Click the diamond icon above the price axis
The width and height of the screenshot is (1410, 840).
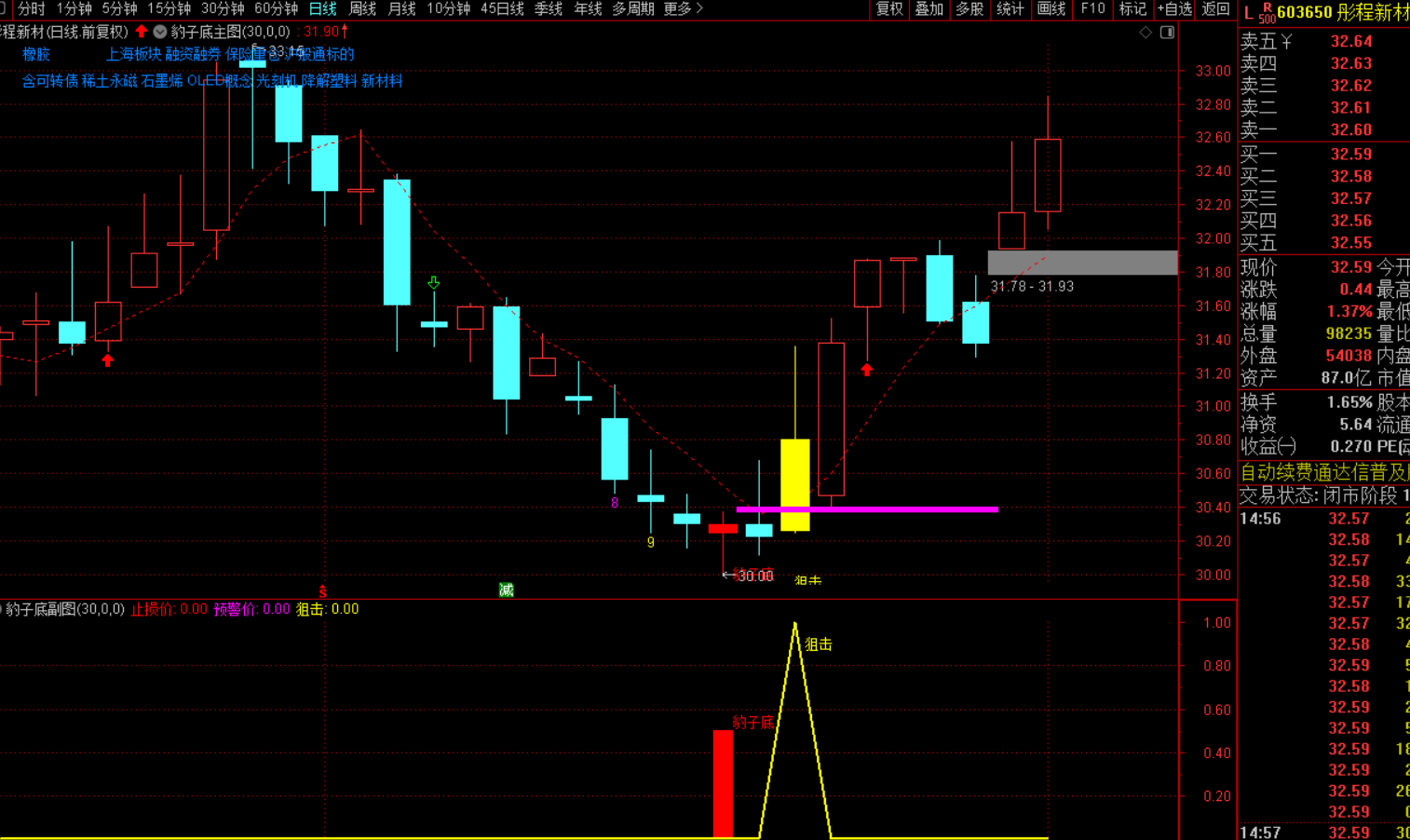coord(1146,33)
